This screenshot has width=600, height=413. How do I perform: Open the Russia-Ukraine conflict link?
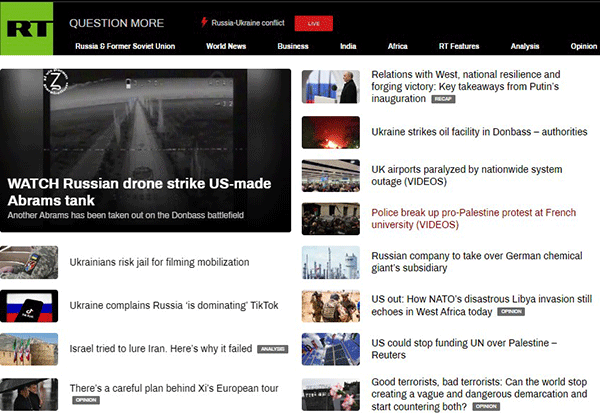(x=248, y=23)
